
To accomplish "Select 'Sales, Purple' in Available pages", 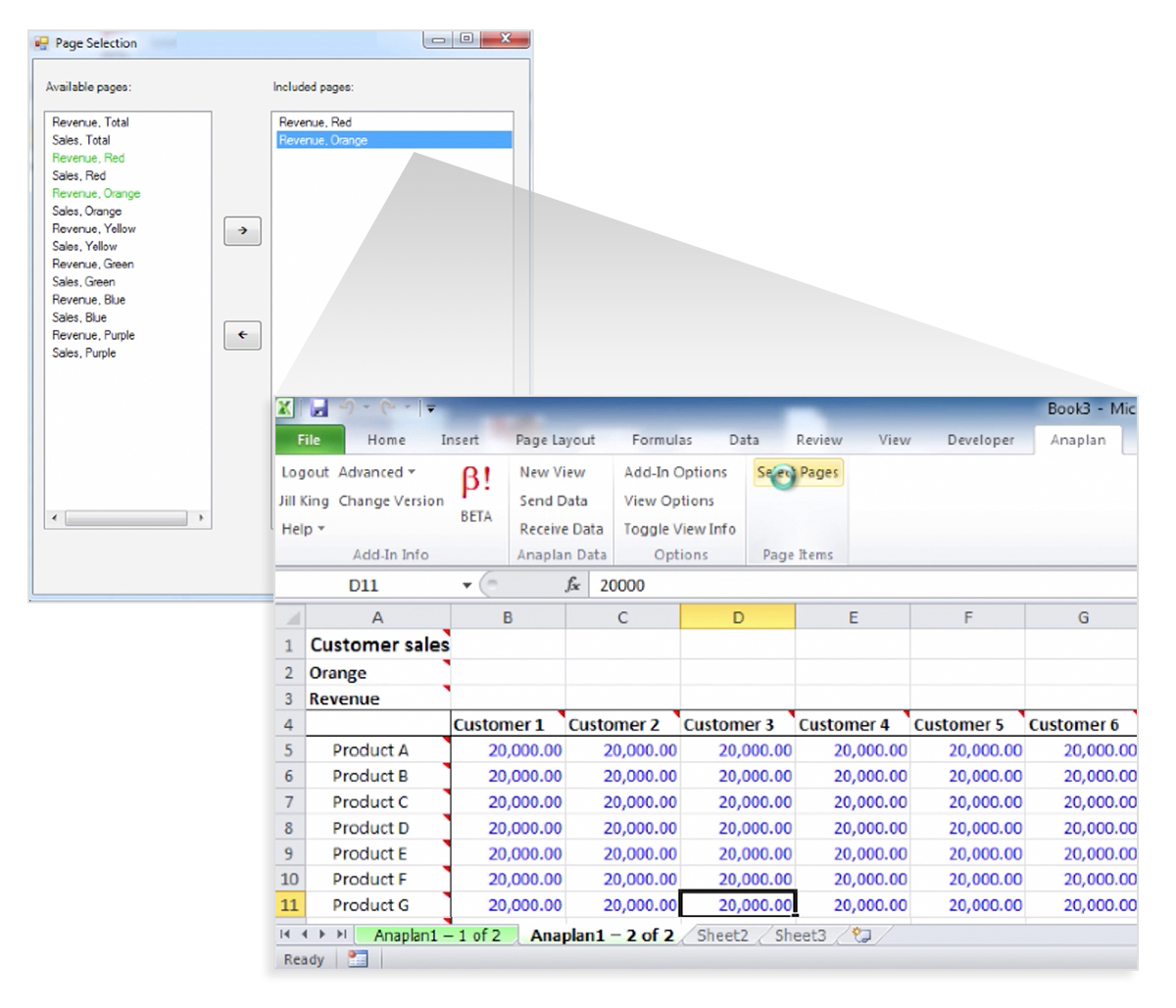I will [83, 354].
